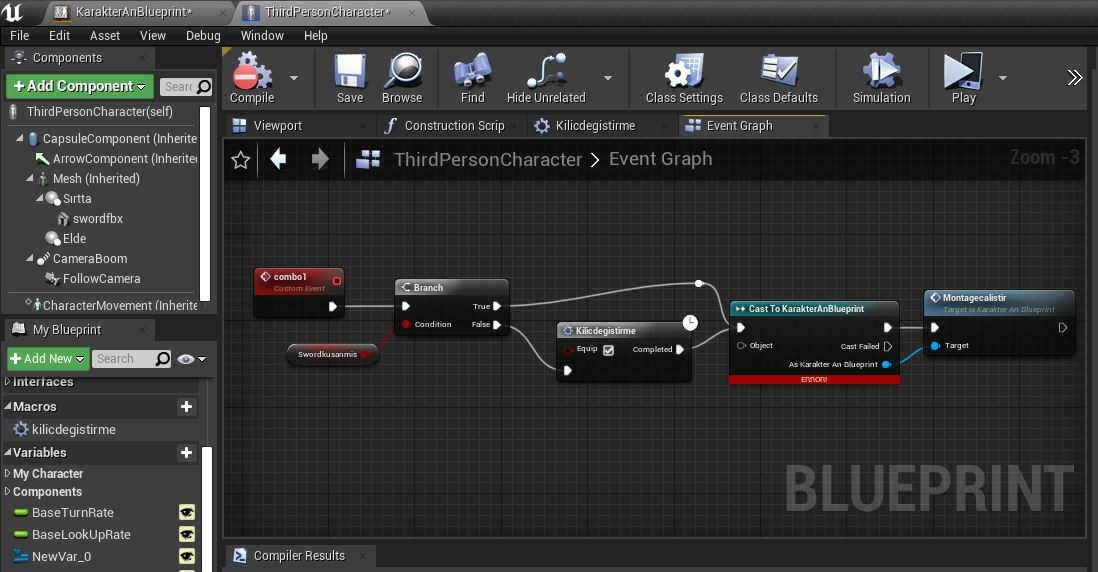Screen dimensions: 1098x572
Task: Toggle Equip checkbox on Kilicdegistirme node
Action: click(x=609, y=350)
